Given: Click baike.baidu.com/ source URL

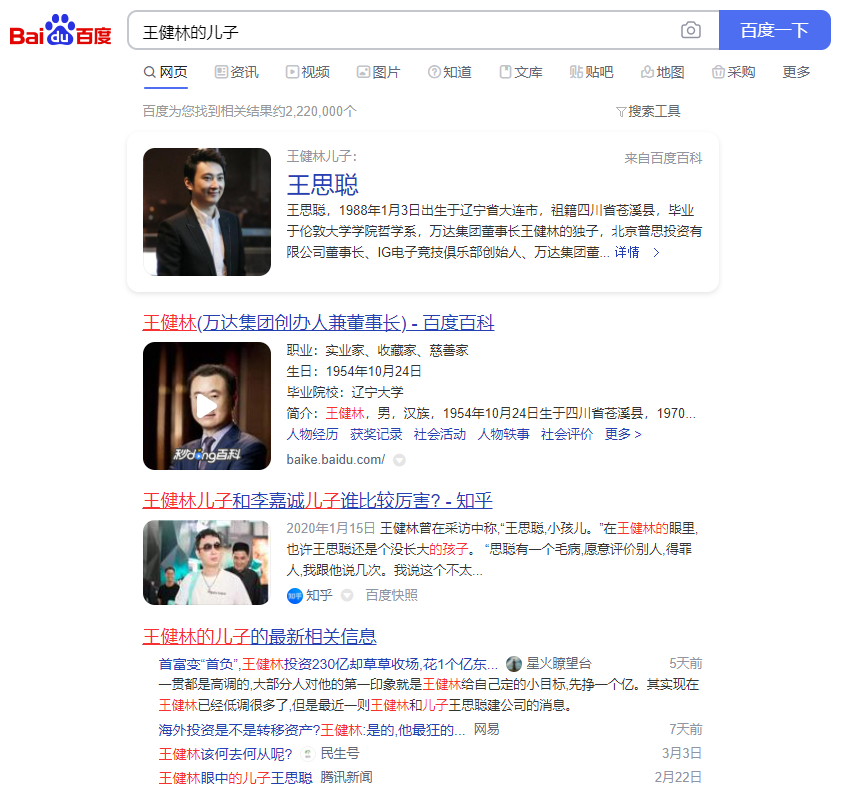Looking at the screenshot, I should point(336,460).
